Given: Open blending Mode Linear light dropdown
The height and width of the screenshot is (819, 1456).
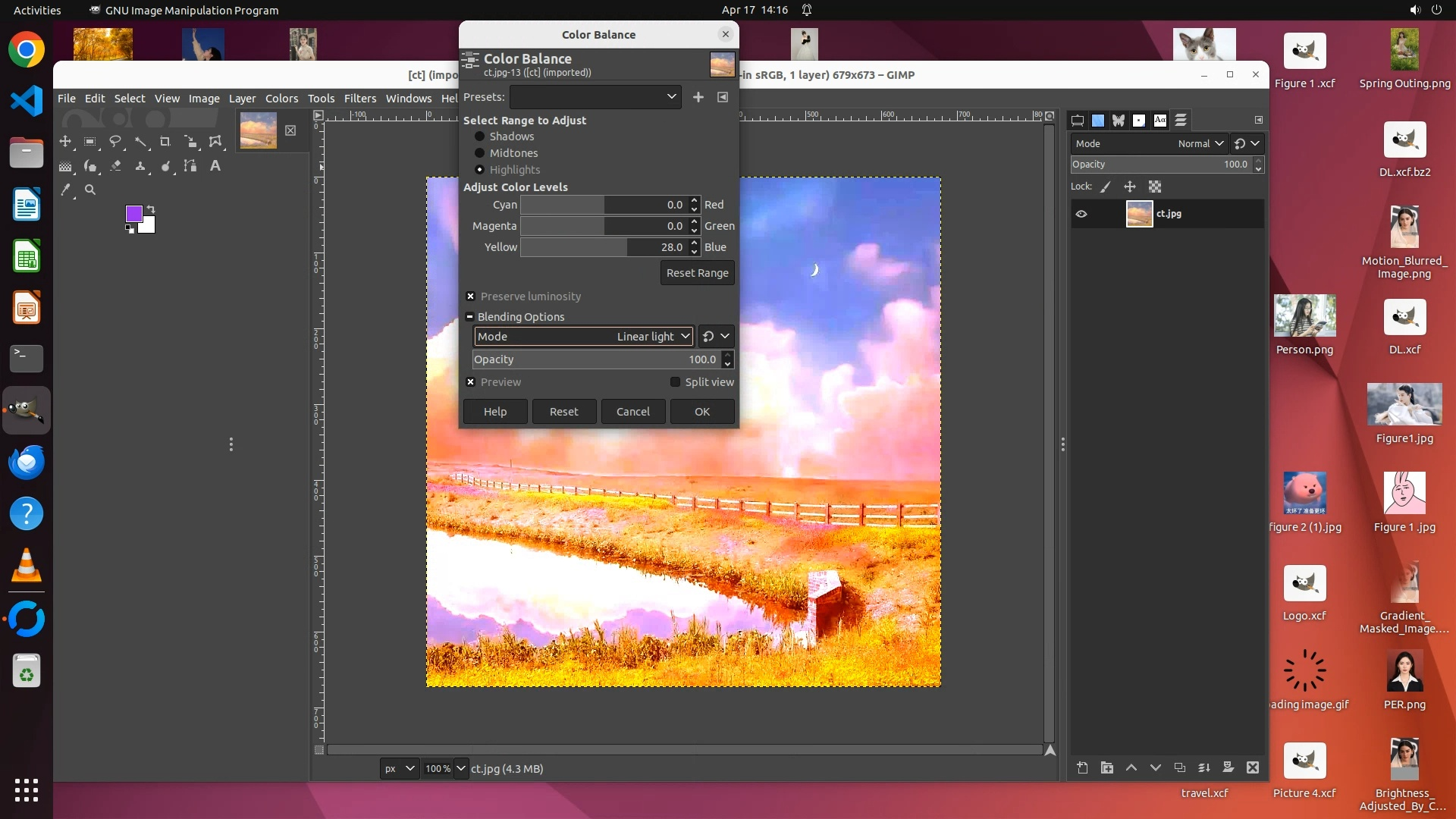Looking at the screenshot, I should 583,337.
